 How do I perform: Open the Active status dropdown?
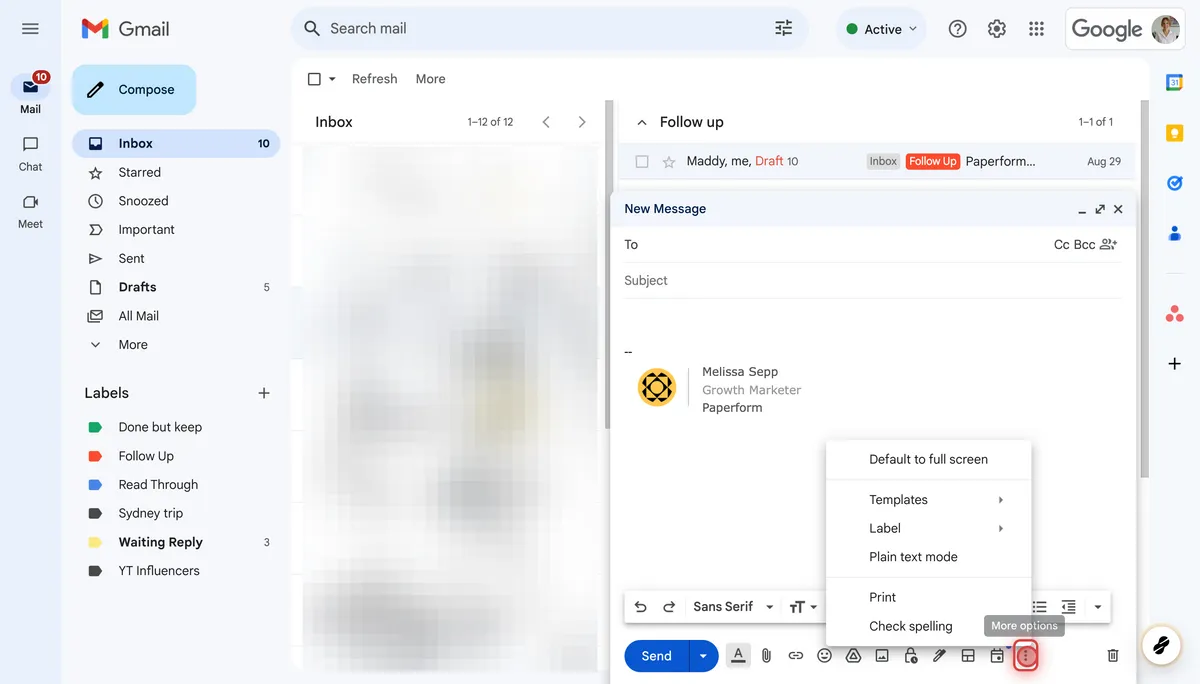[x=881, y=29]
